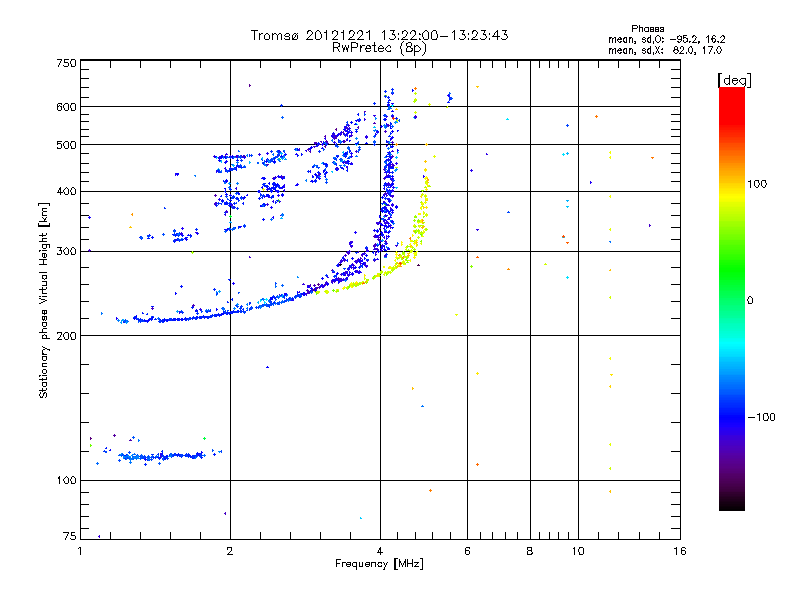Click the y-axis tick label '100'
The image size is (800, 600).
pyautogui.click(x=66, y=480)
